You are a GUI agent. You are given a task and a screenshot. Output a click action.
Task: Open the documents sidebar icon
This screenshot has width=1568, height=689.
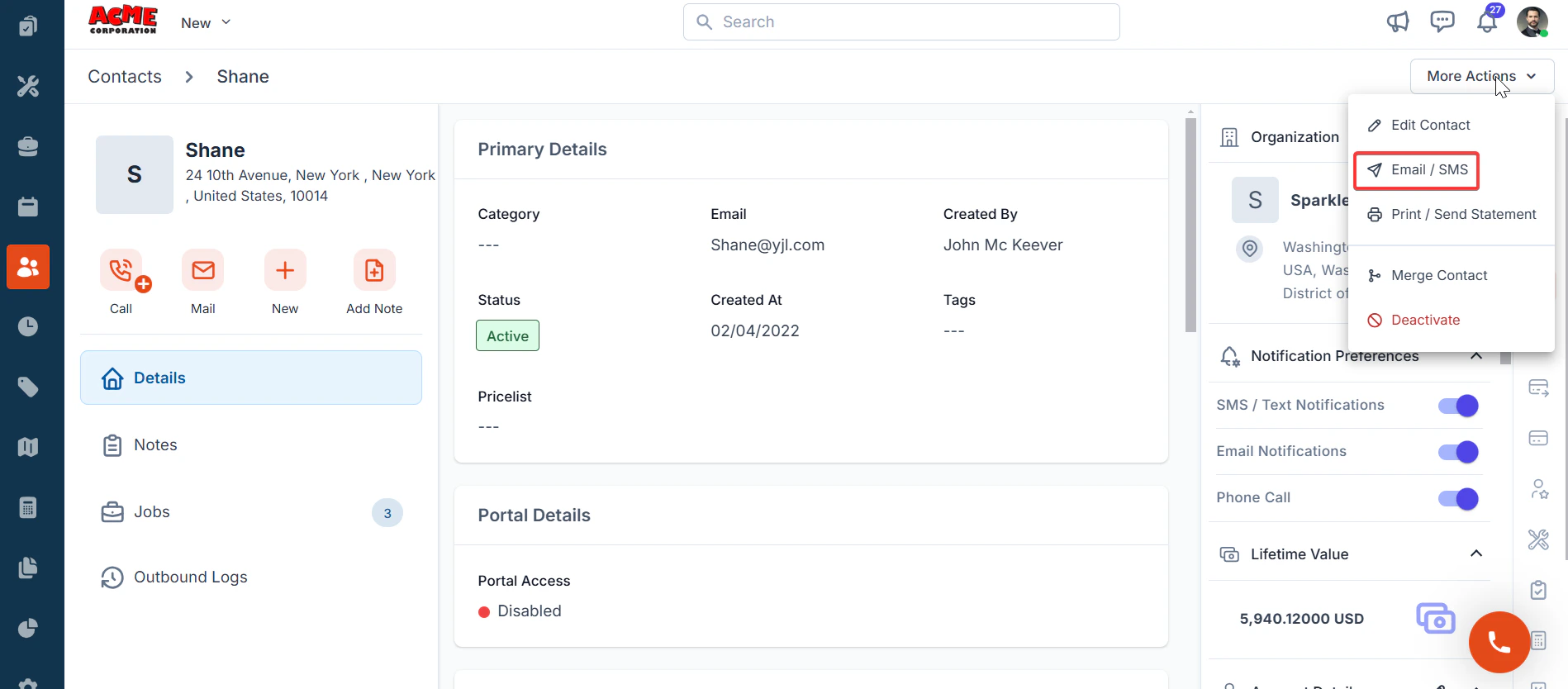[x=28, y=568]
